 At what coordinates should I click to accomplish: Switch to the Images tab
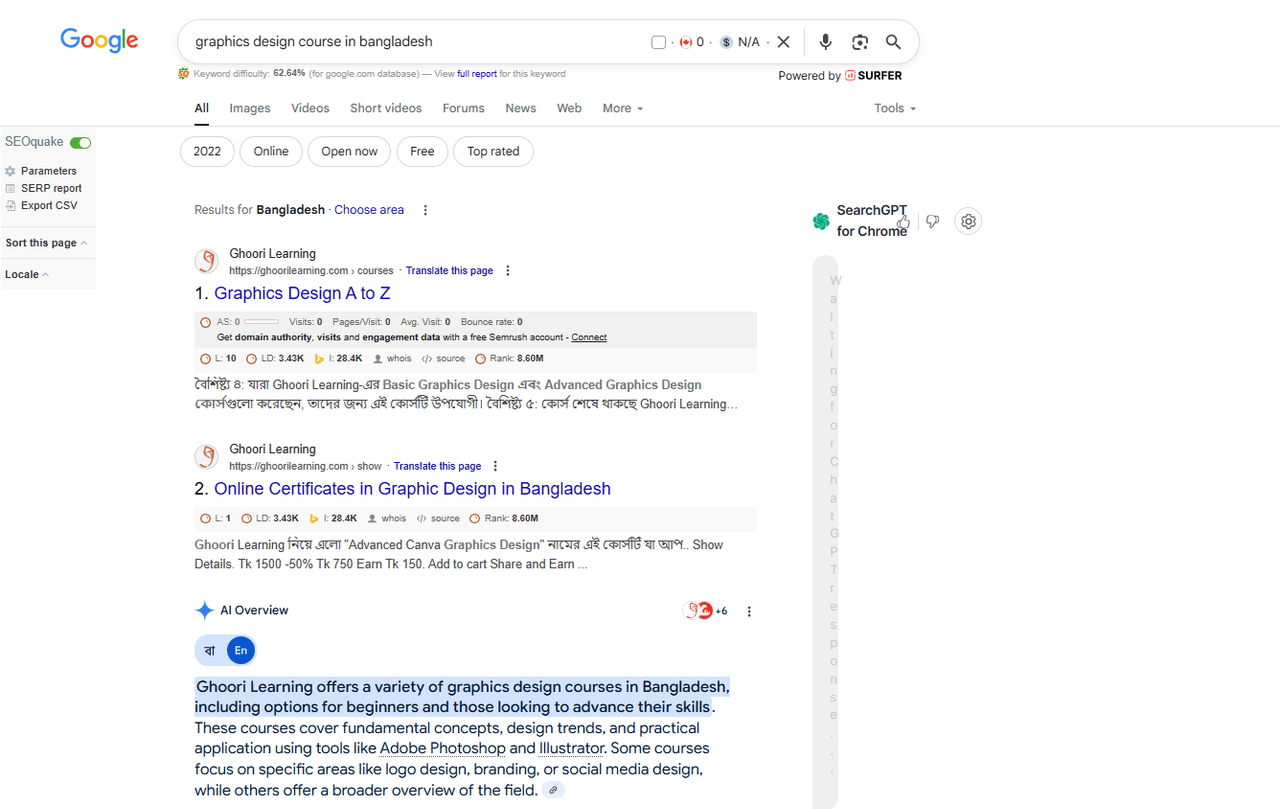click(x=250, y=108)
